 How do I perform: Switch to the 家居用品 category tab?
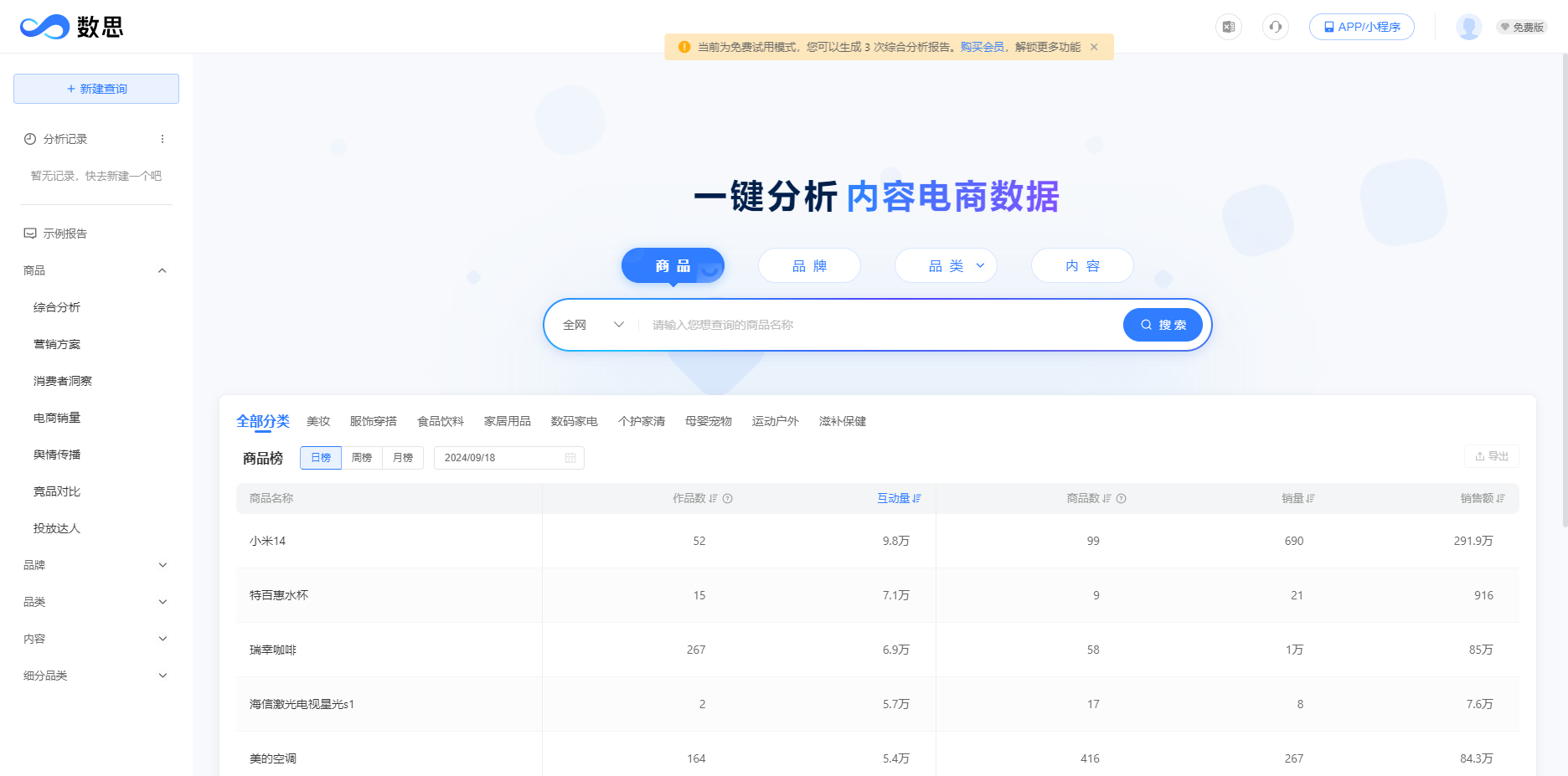click(508, 421)
